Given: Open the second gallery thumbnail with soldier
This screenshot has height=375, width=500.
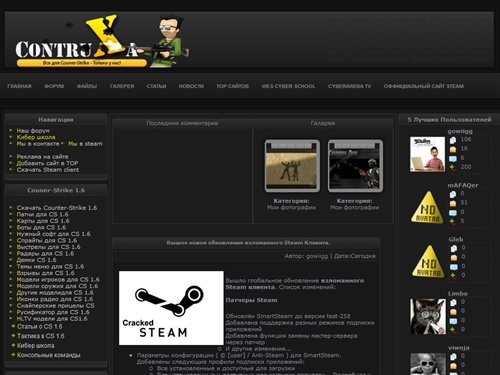Looking at the screenshot, I should coord(355,166).
